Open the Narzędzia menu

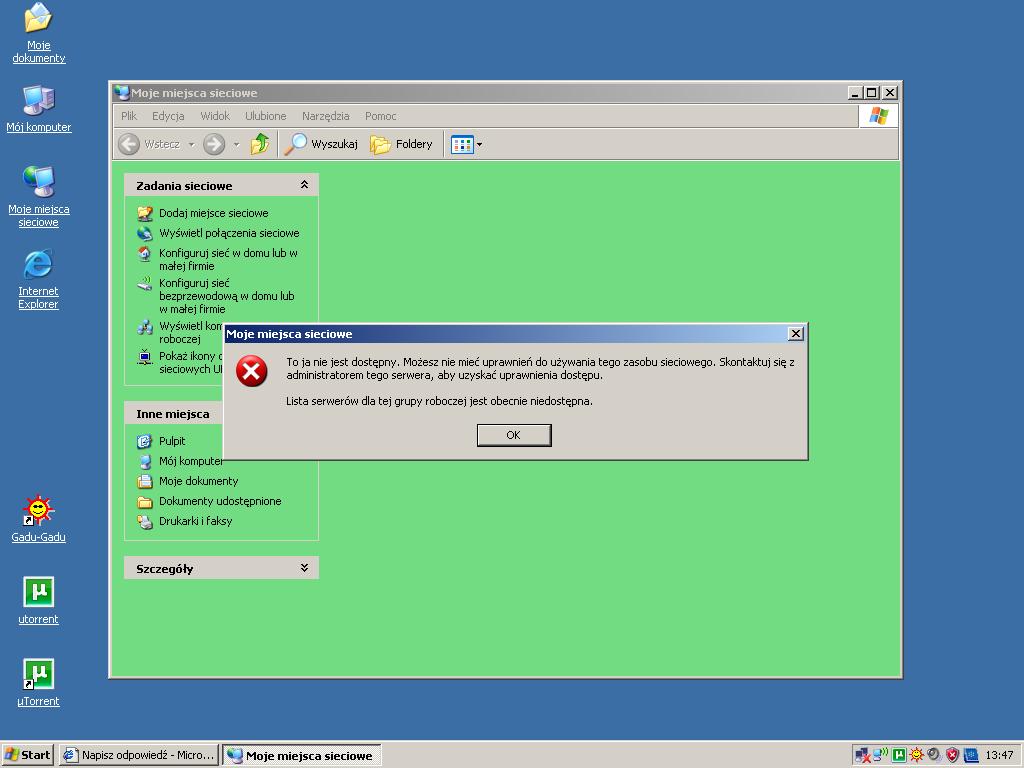(325, 116)
